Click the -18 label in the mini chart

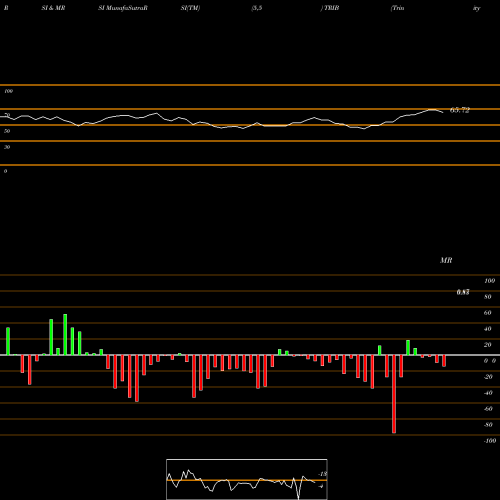(x=323, y=474)
